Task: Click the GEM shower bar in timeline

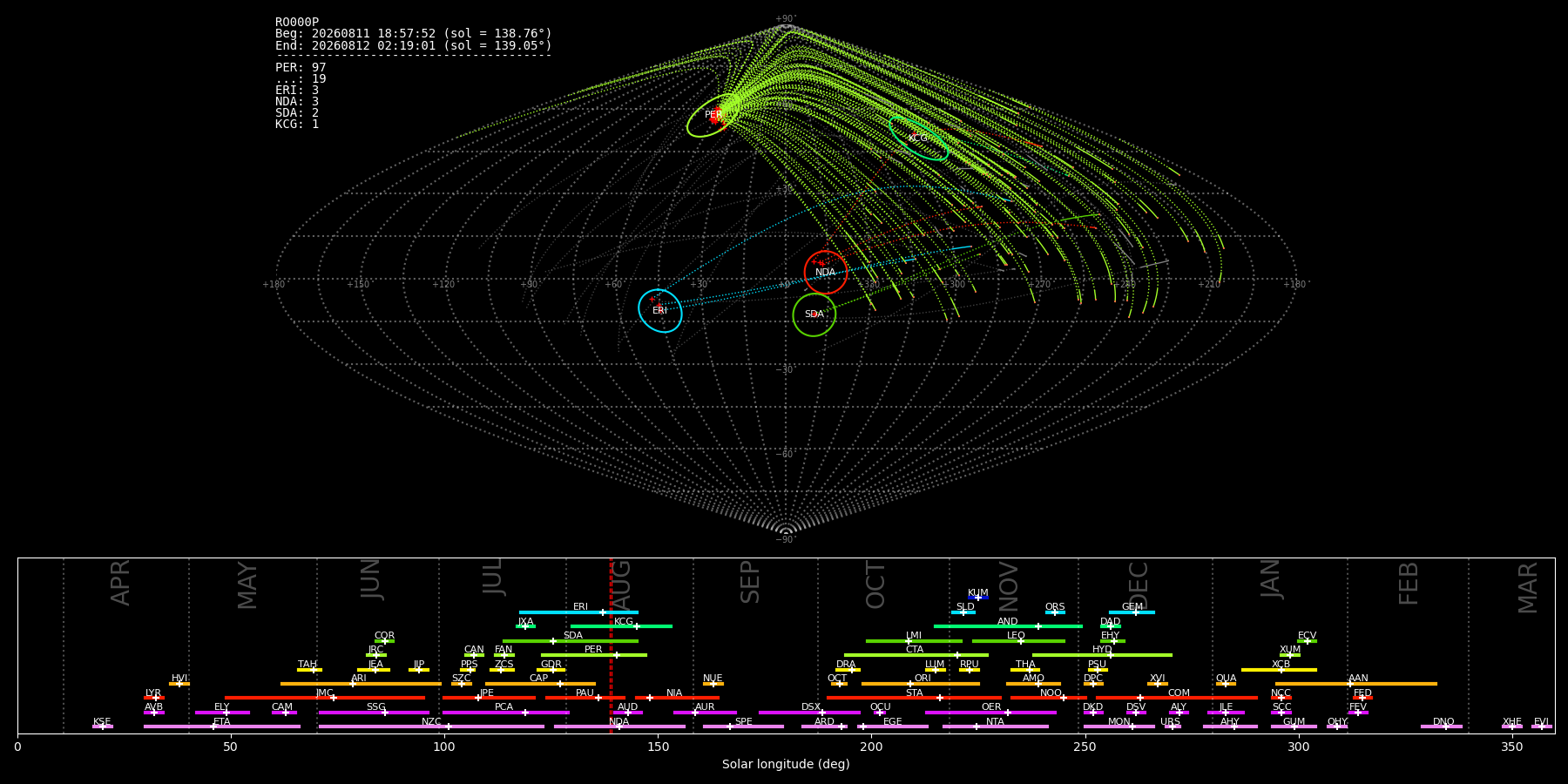Action: coord(1132,612)
